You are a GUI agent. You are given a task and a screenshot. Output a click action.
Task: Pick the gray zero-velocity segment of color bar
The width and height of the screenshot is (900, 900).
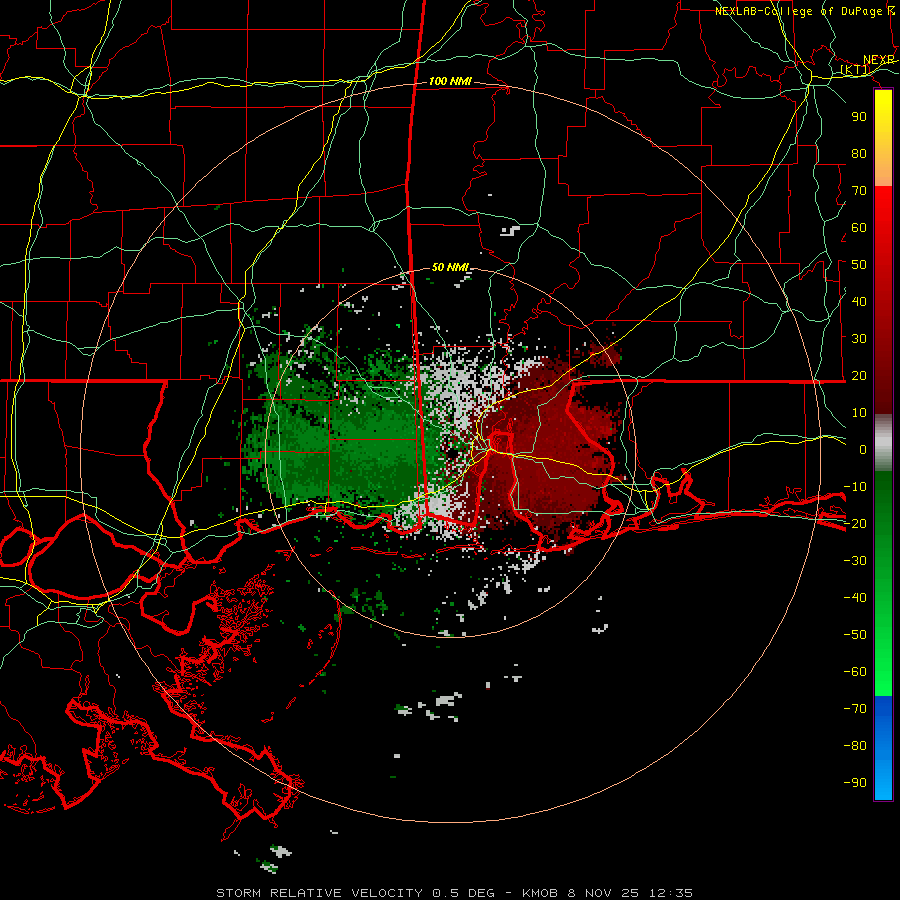tap(883, 443)
